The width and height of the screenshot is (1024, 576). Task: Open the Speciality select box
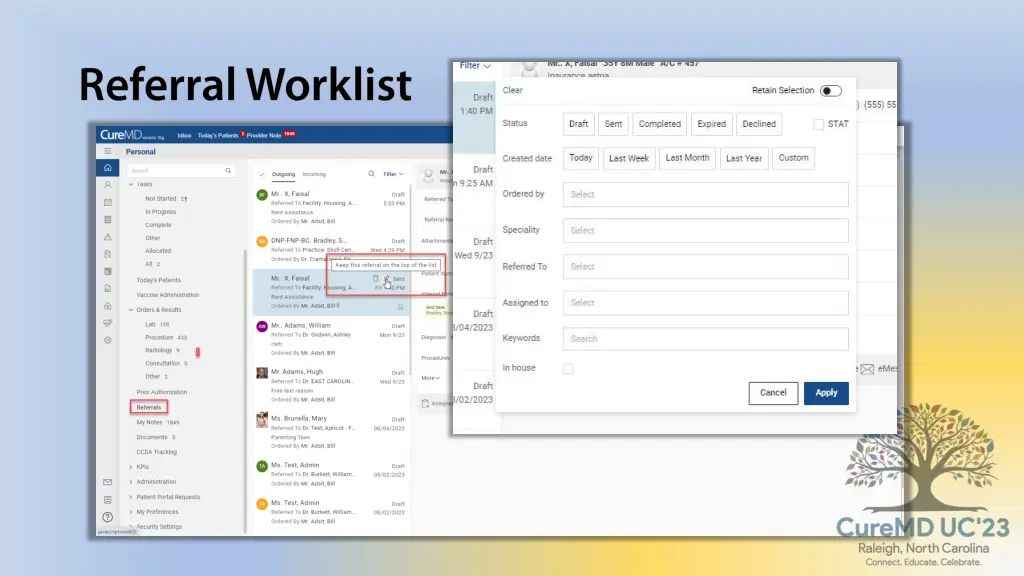(705, 231)
